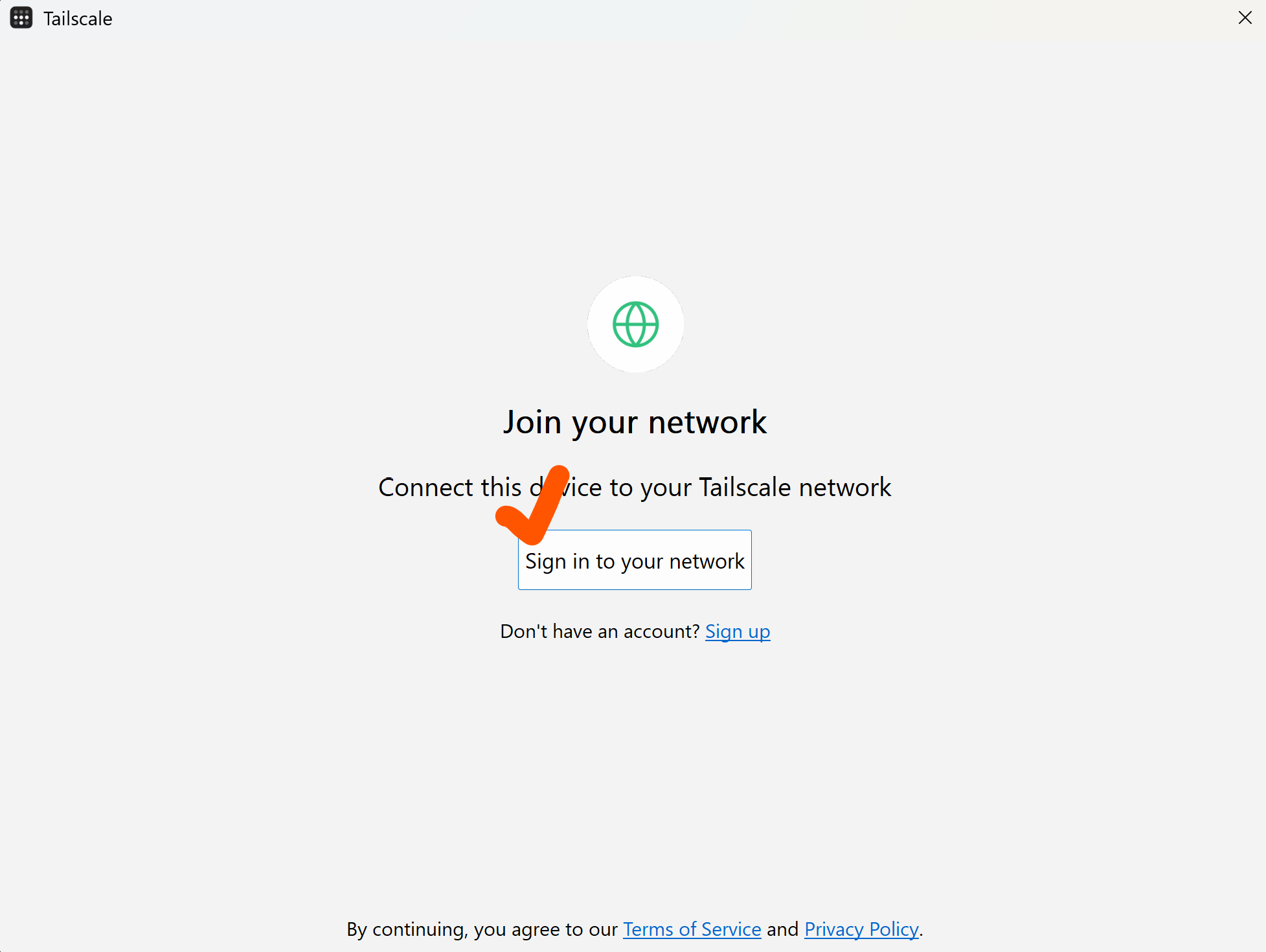Select the word Join in the heading
Screen dimensions: 1266x952
[532, 422]
